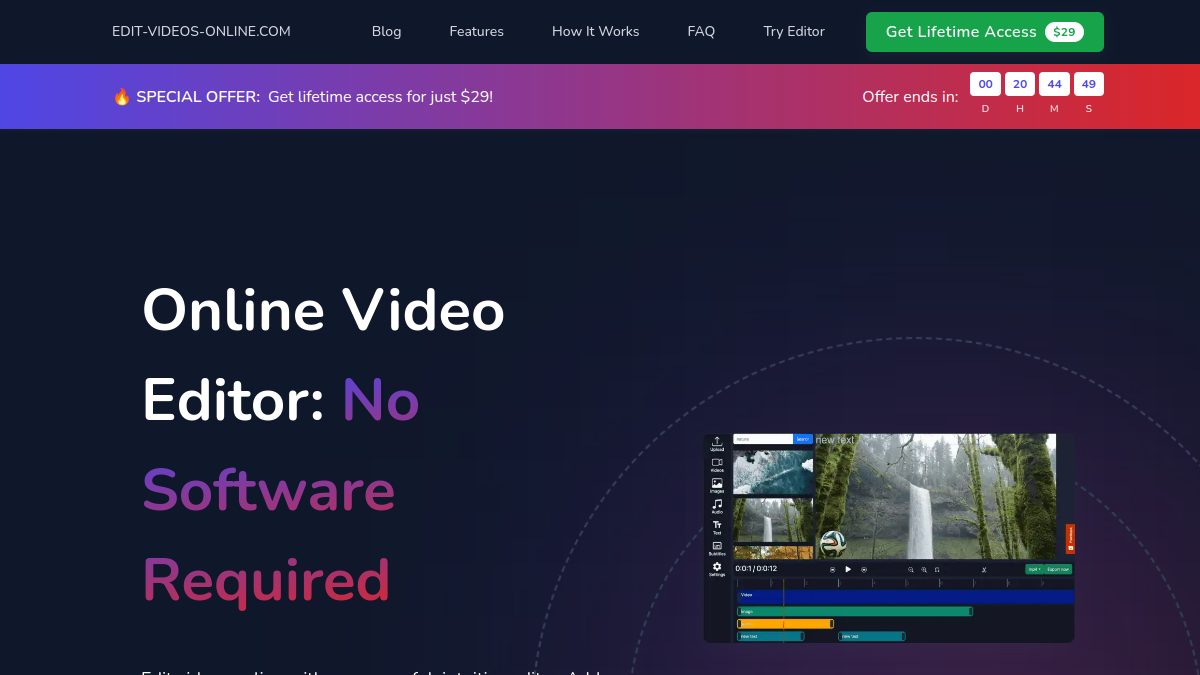1200x675 pixels.
Task: Open the Images icon in the editor sidebar
Action: coord(717,483)
